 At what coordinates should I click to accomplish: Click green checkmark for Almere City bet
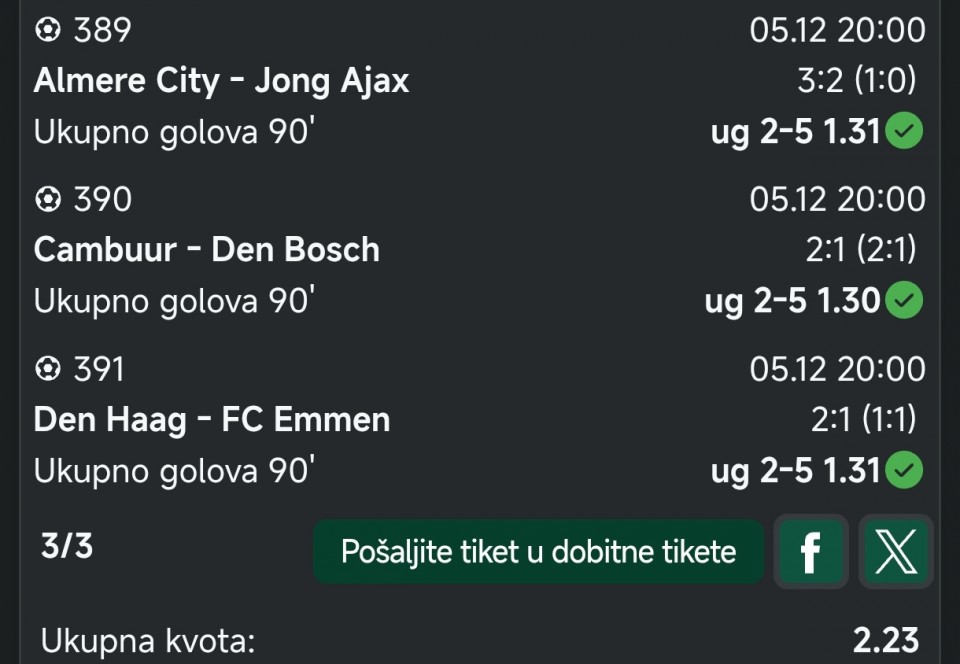[904, 131]
